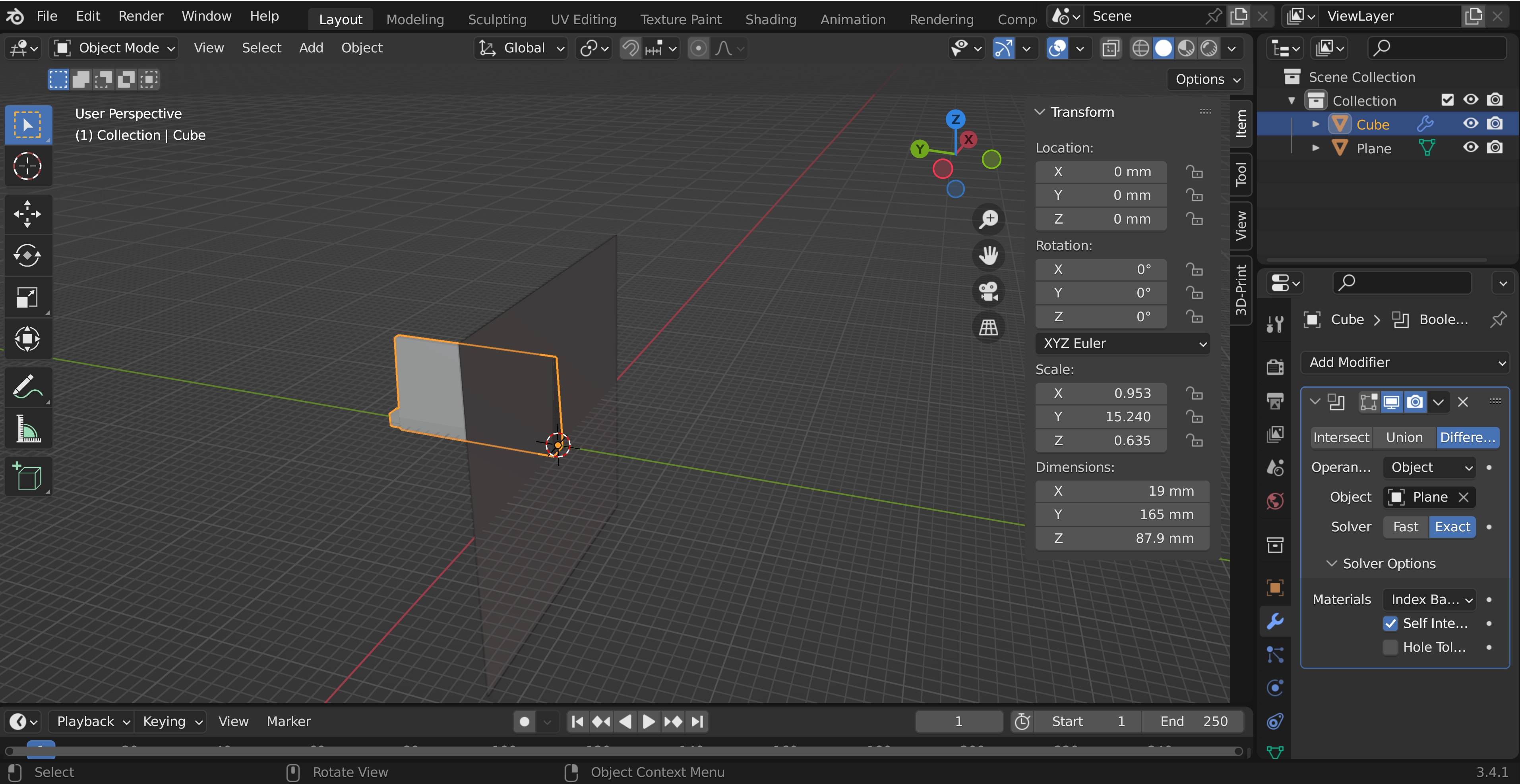This screenshot has width=1520, height=784.
Task: Remove the Boolean modifier with X
Action: pyautogui.click(x=1463, y=402)
